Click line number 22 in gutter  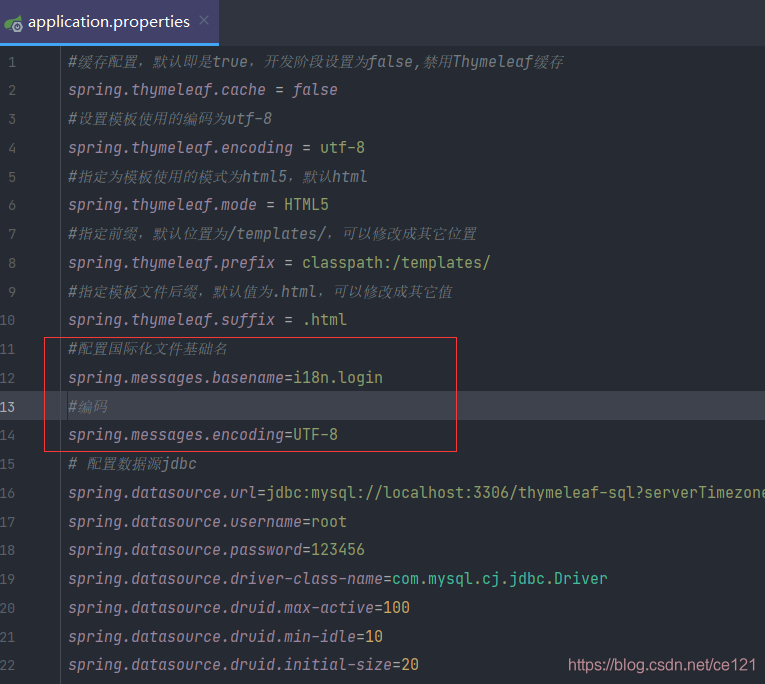(x=8, y=665)
